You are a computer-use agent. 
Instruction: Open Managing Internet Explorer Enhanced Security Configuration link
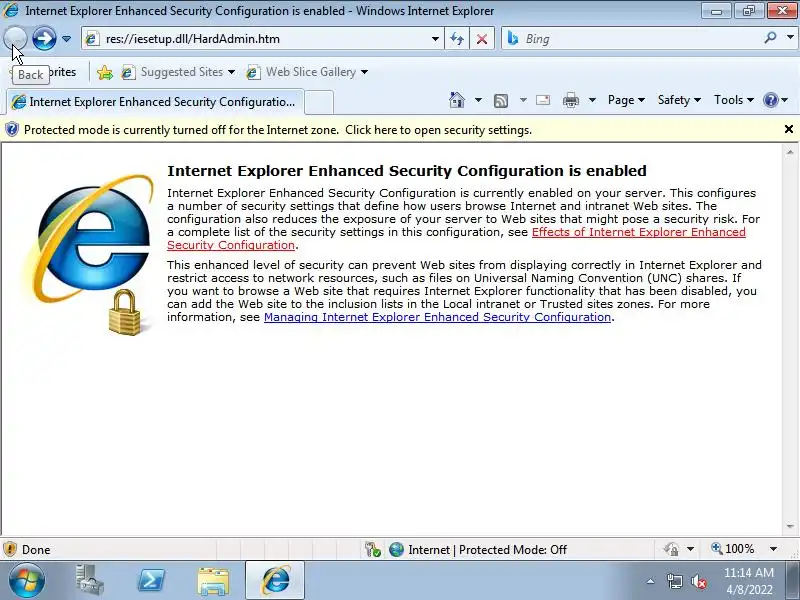coord(437,317)
